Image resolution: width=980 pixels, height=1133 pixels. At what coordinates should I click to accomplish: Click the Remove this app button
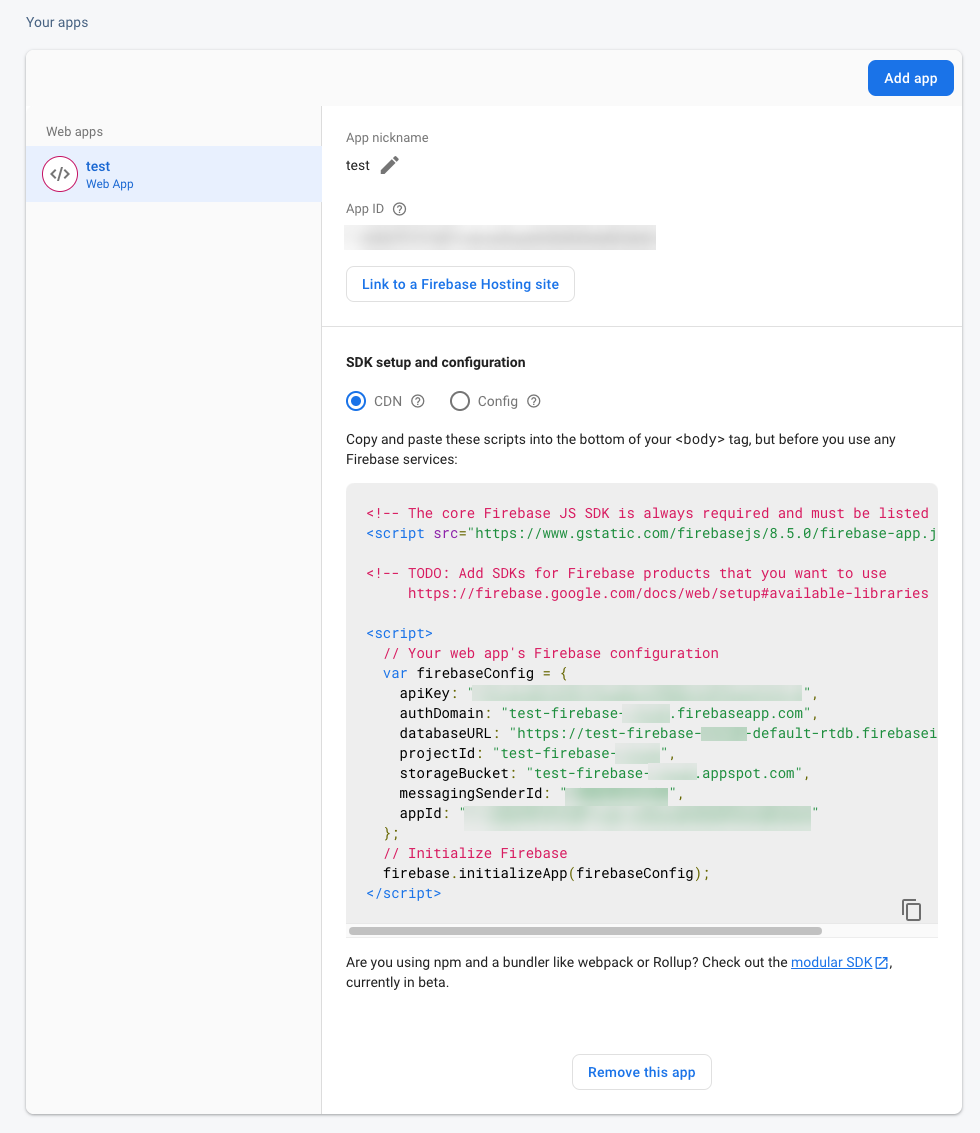click(x=642, y=1072)
